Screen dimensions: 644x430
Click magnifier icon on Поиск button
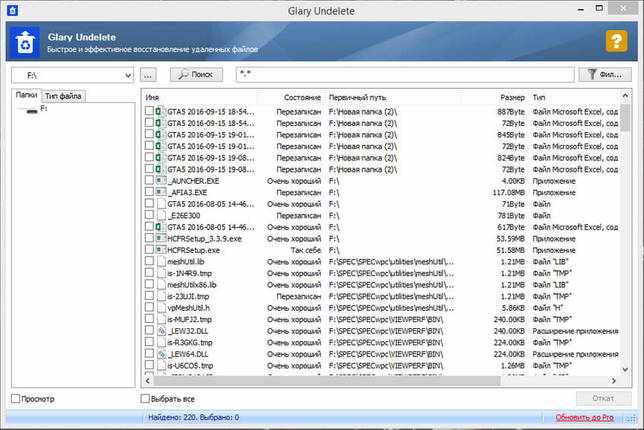183,74
